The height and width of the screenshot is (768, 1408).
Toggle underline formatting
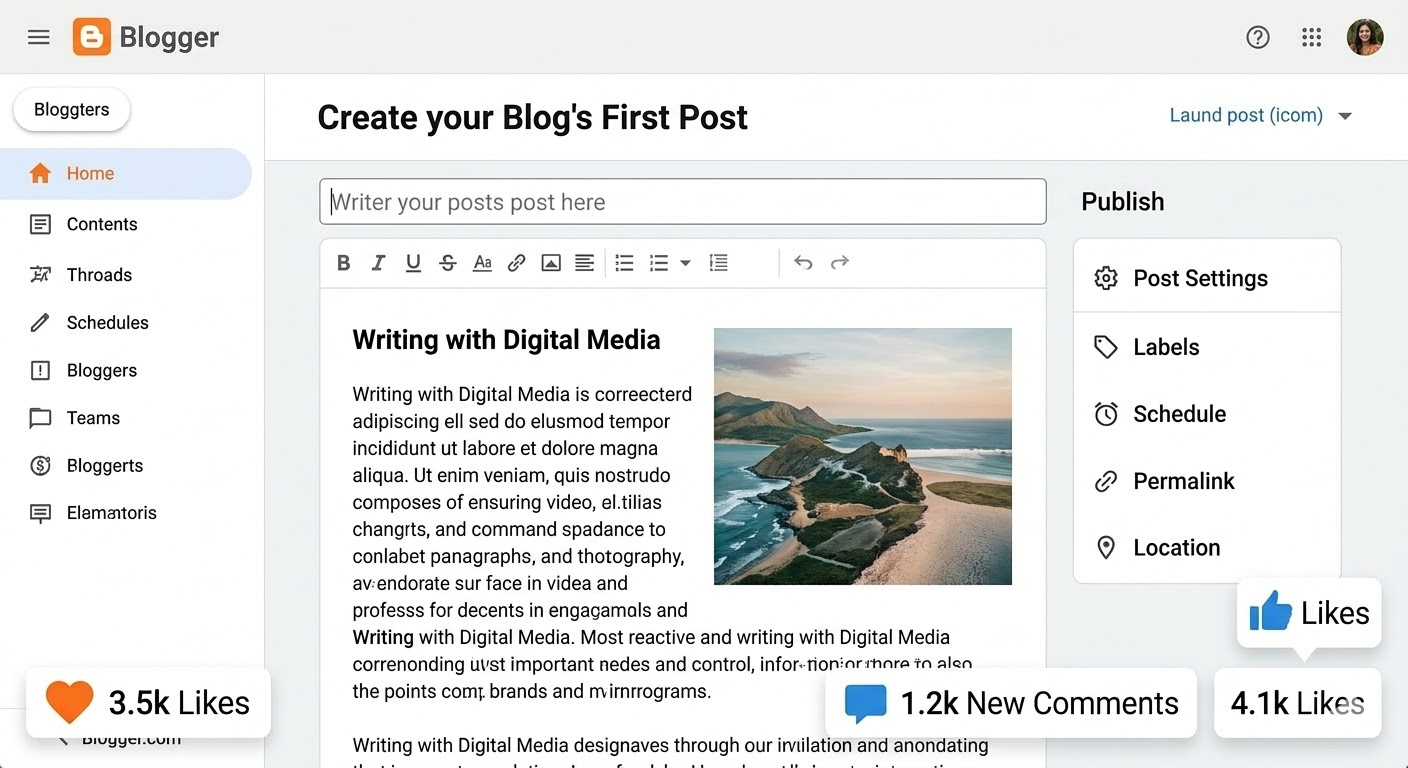pos(413,263)
